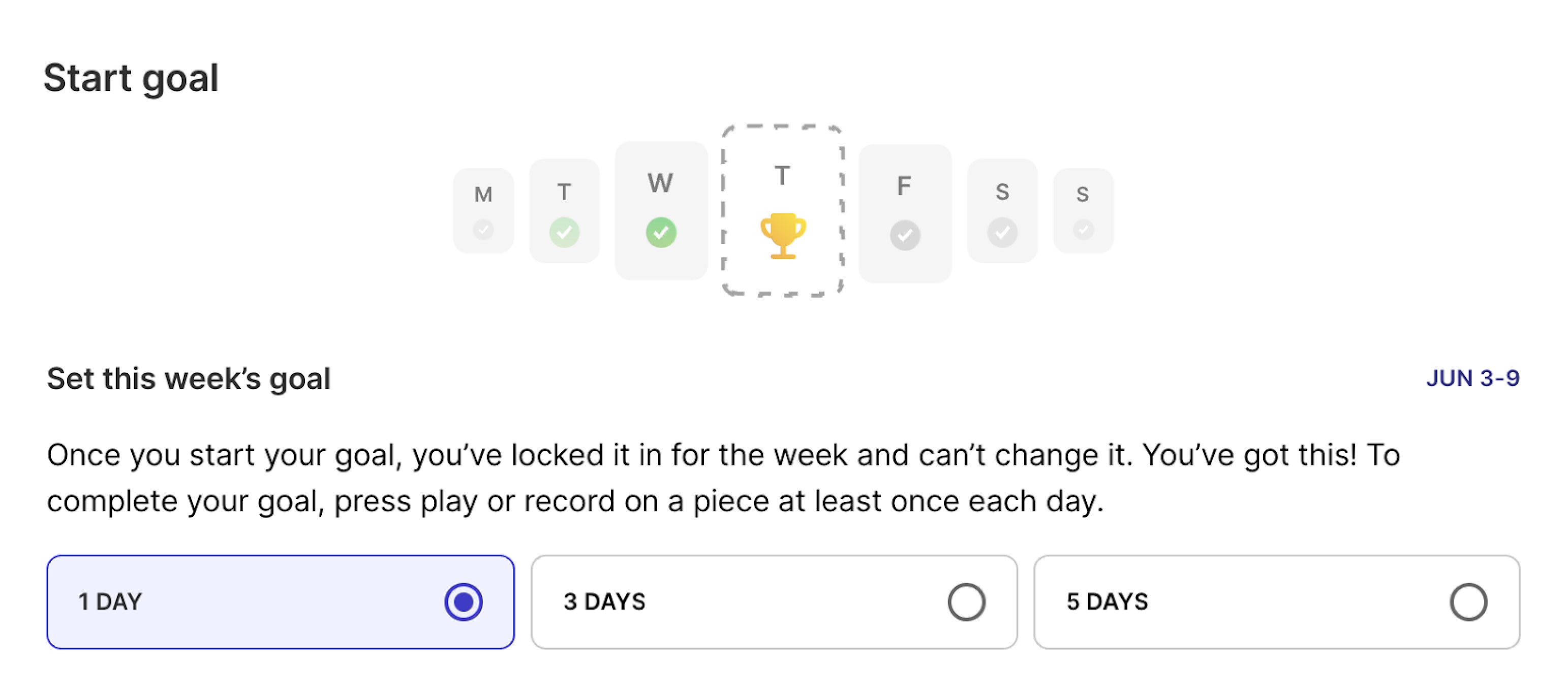Click the last "S" letter for Sunday
The width and height of the screenshot is (1568, 699).
[x=1082, y=195]
